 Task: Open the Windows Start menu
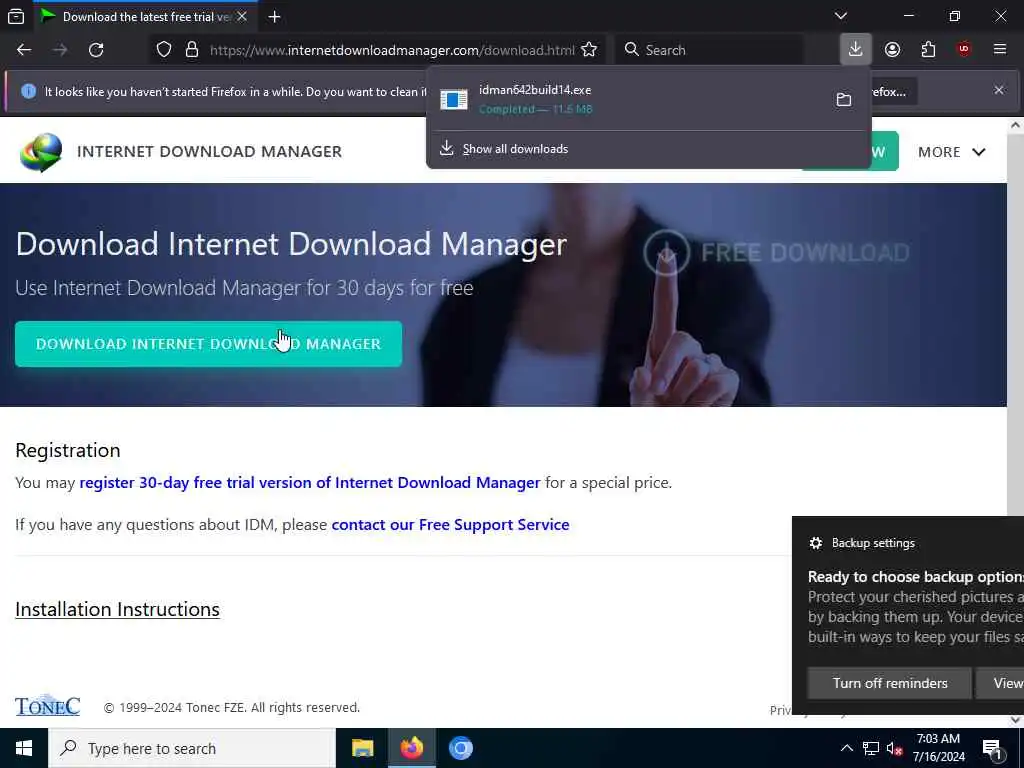click(x=24, y=748)
